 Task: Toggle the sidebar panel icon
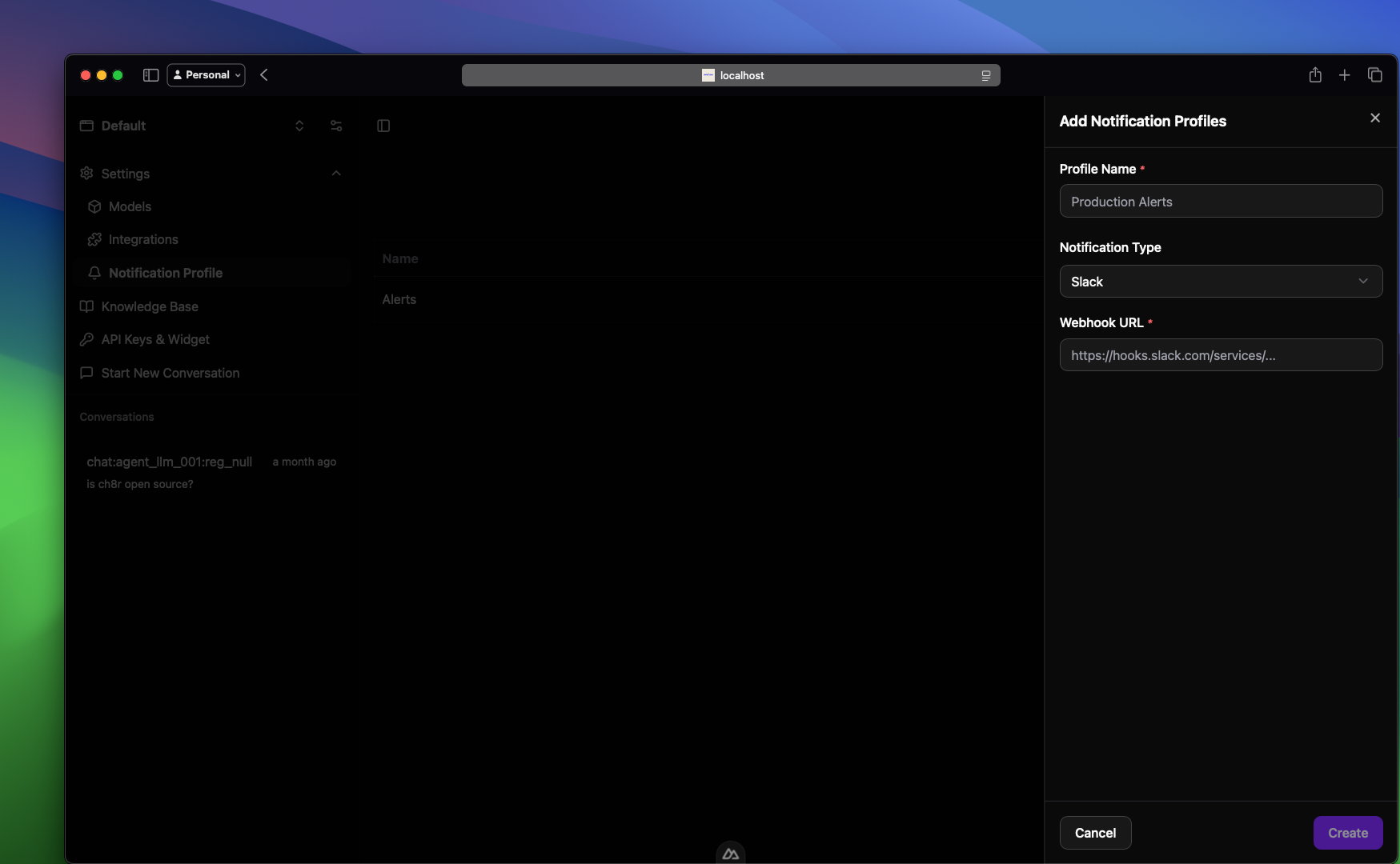point(384,126)
